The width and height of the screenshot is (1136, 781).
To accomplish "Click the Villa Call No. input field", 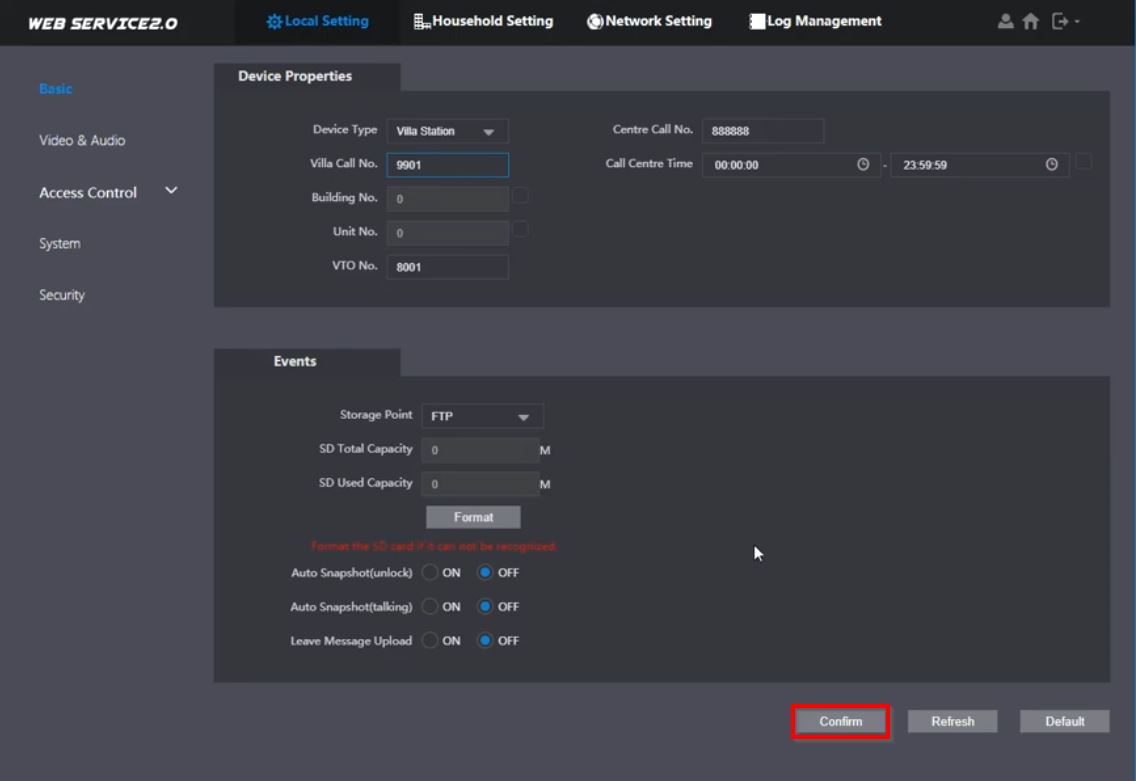I will (x=447, y=165).
